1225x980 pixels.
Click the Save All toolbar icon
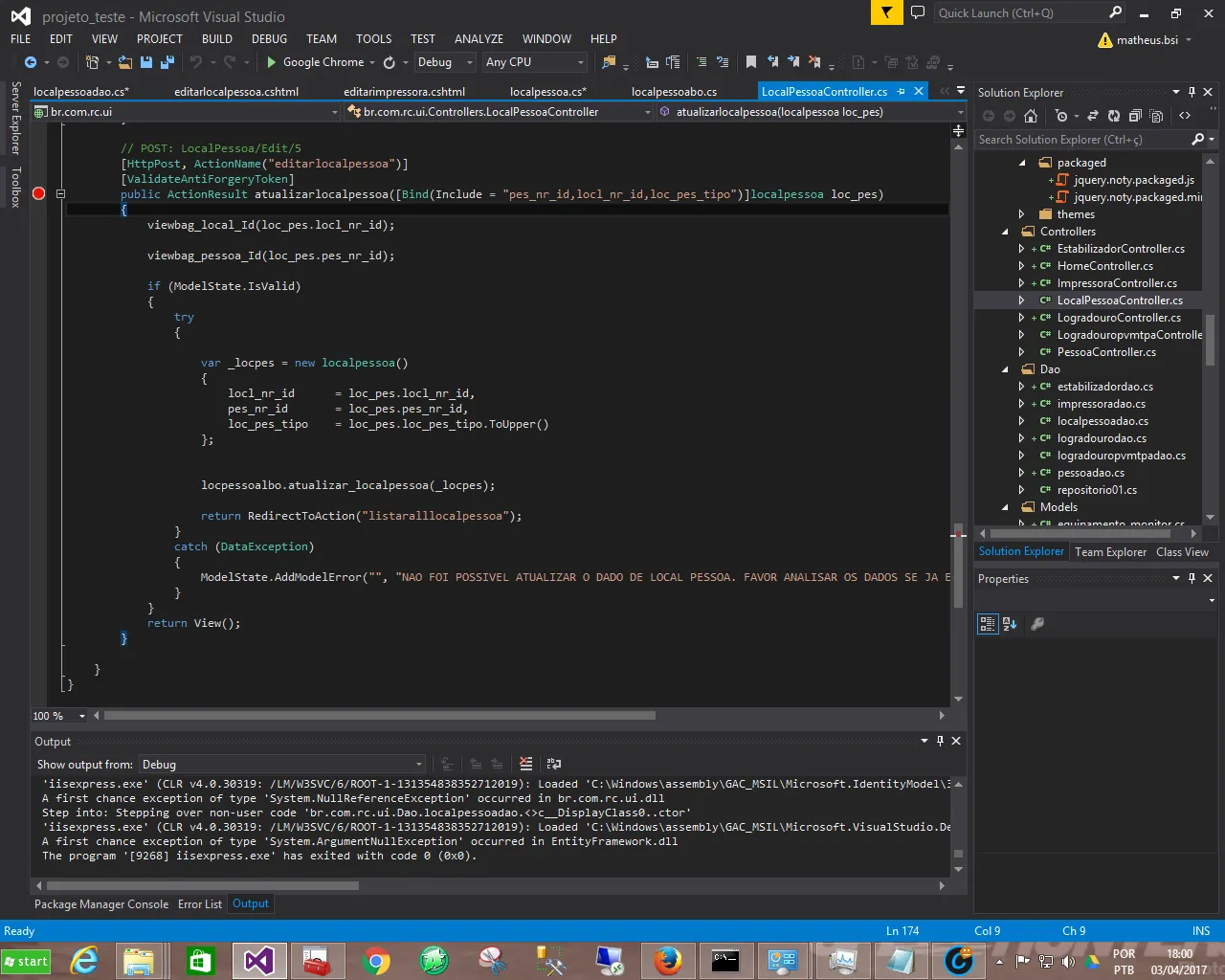tap(167, 62)
